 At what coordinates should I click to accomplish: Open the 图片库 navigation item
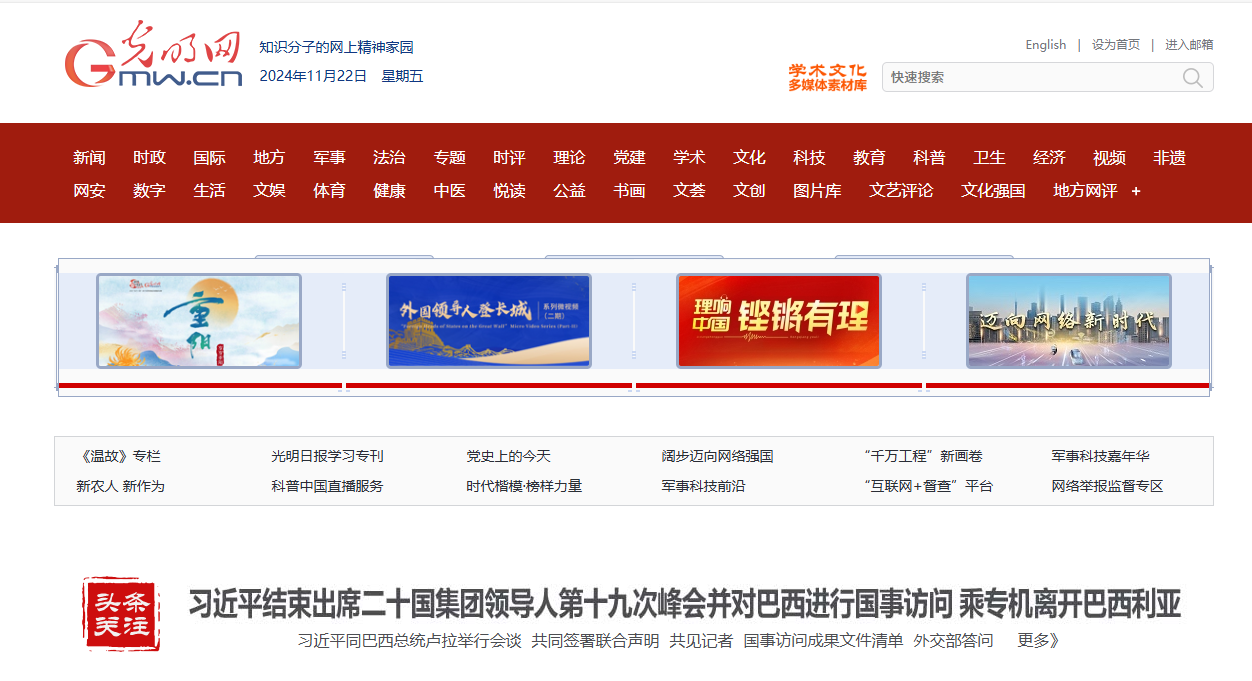(x=817, y=191)
